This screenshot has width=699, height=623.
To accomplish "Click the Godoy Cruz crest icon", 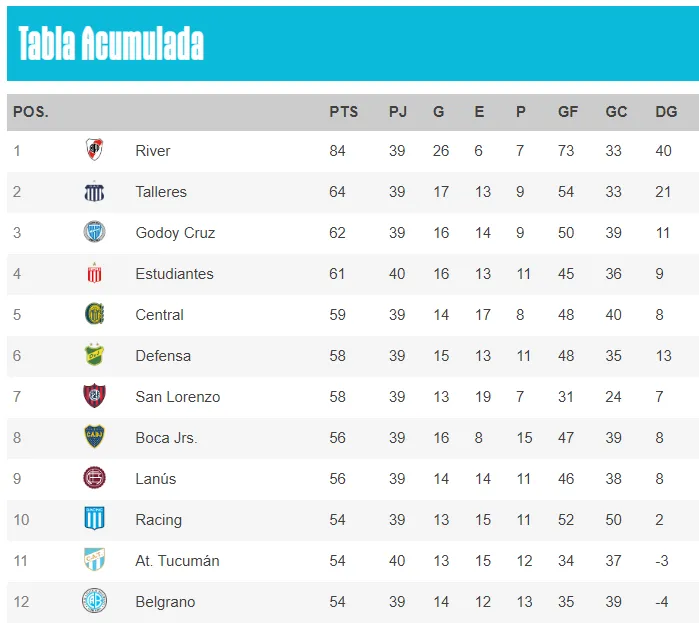I will click(94, 232).
